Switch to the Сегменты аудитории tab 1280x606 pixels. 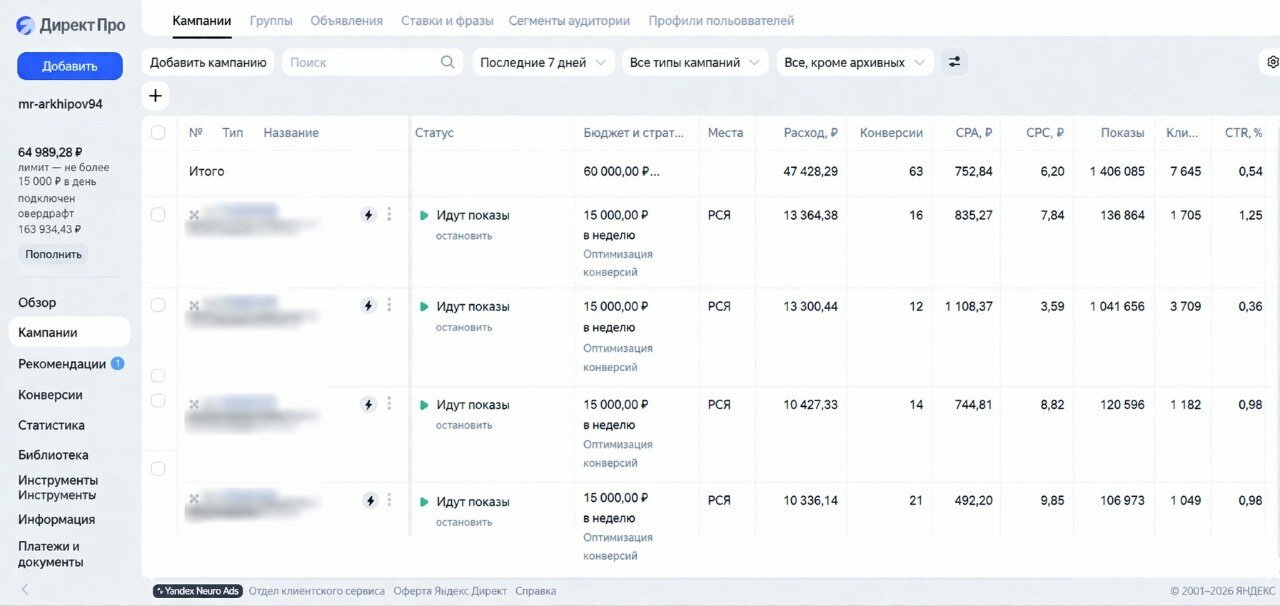click(x=569, y=20)
